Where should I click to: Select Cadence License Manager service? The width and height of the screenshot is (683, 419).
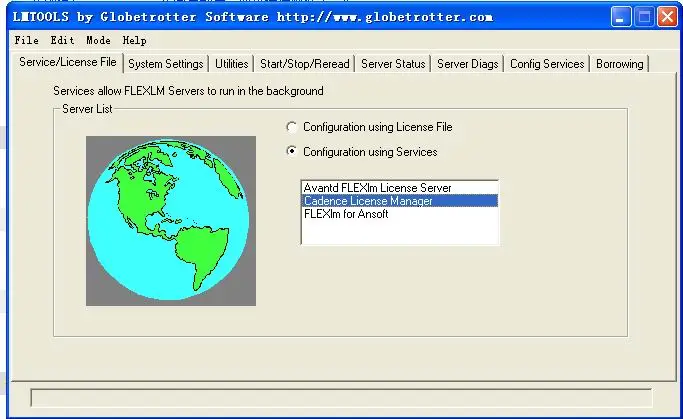399,201
